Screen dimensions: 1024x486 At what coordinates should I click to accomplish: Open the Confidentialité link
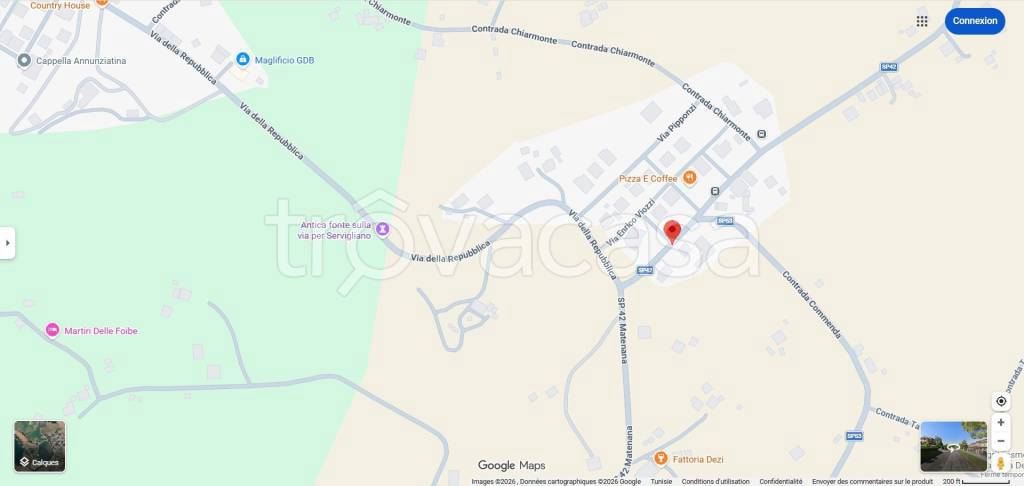click(x=780, y=481)
